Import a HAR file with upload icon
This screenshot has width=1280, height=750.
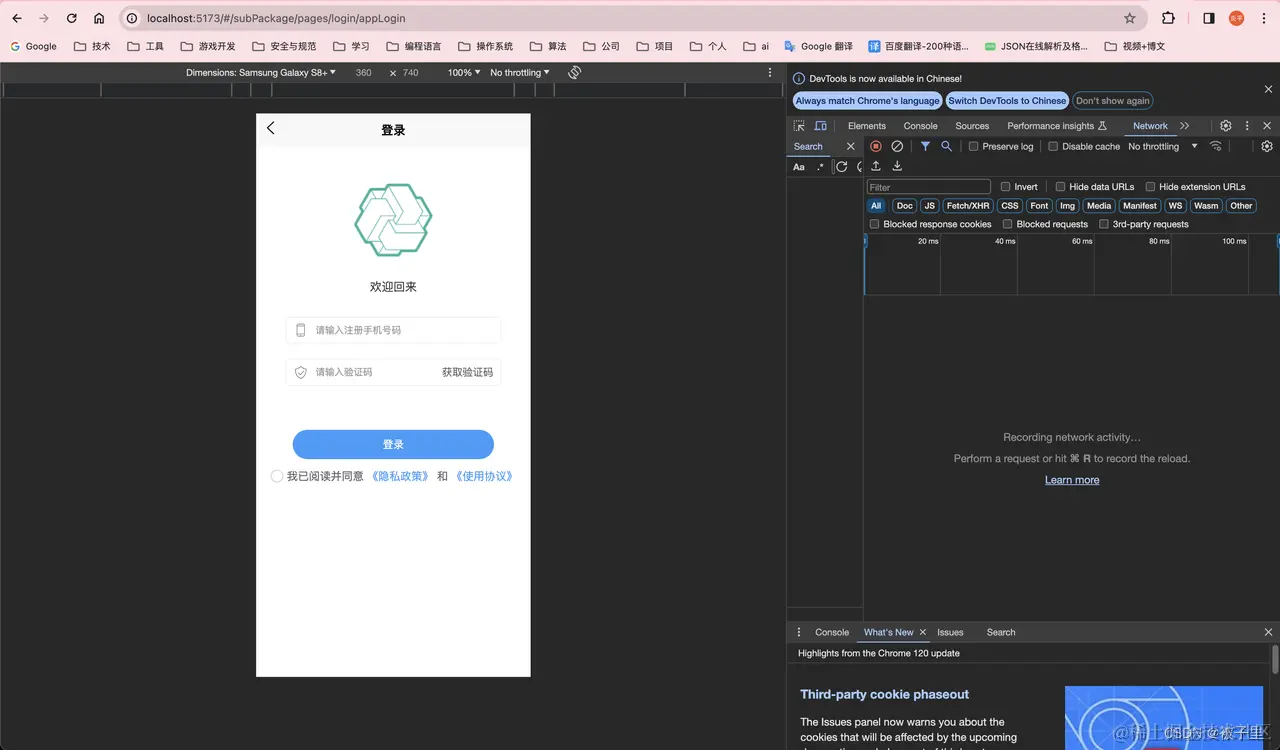click(x=876, y=166)
